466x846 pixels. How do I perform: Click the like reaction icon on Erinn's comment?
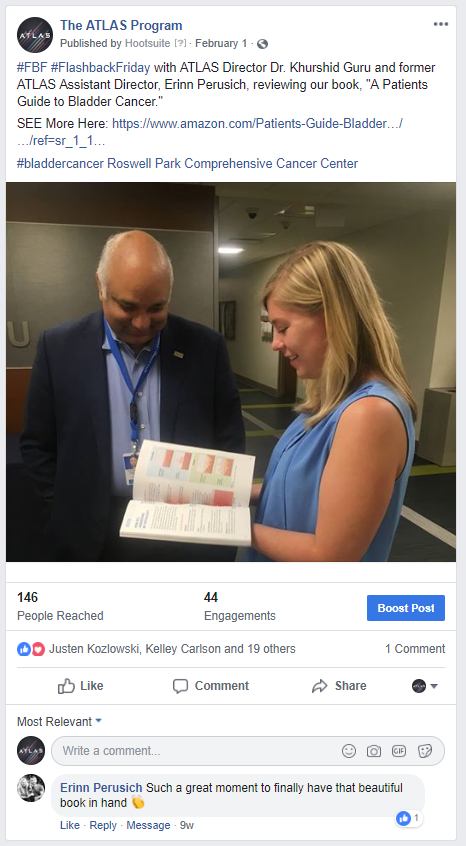click(403, 818)
